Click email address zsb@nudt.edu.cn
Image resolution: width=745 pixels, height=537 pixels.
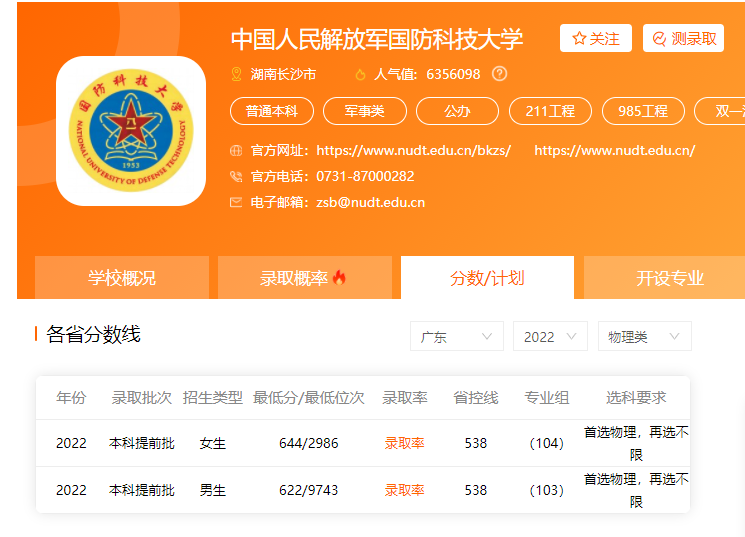tap(371, 203)
